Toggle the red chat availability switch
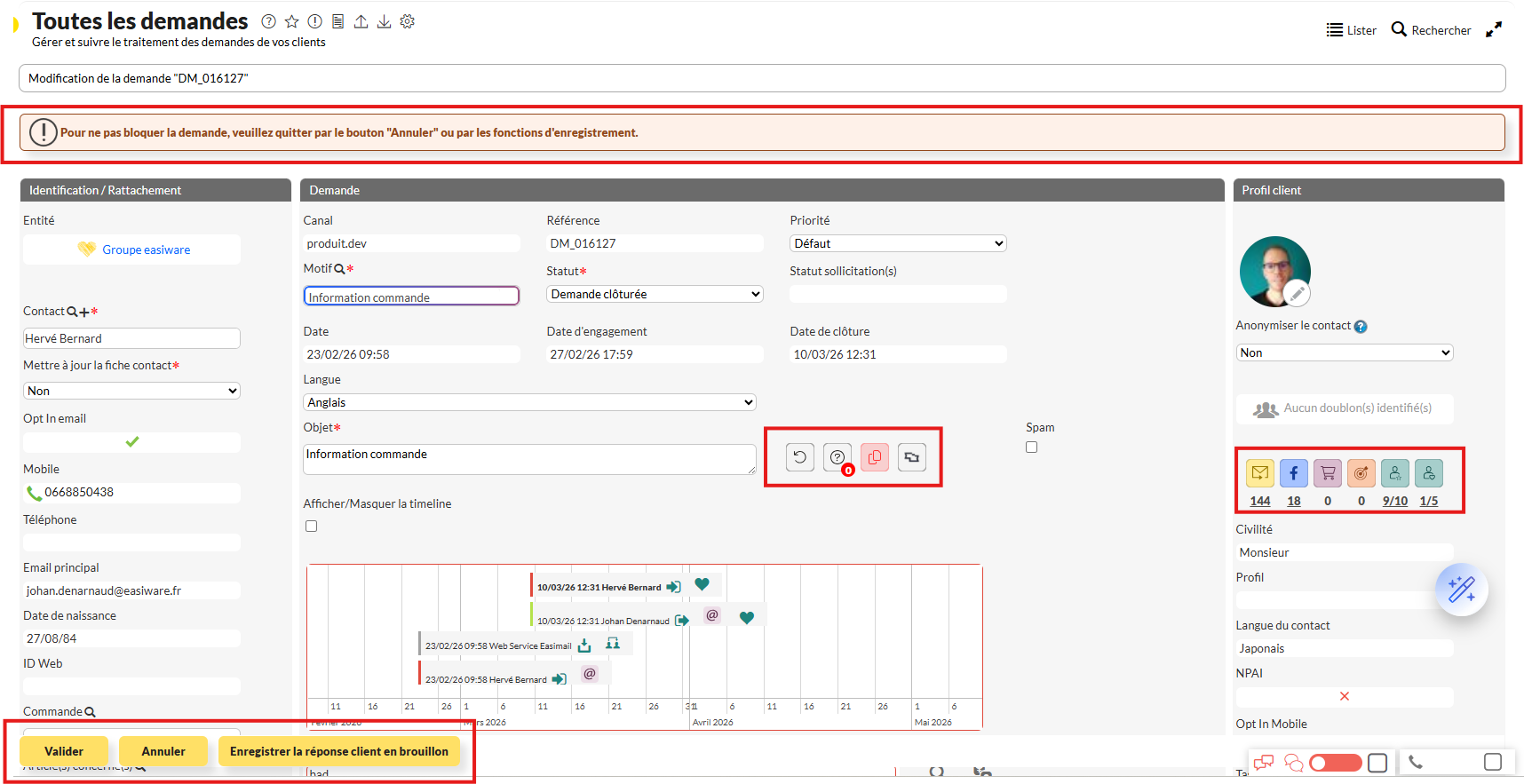 click(x=1335, y=763)
